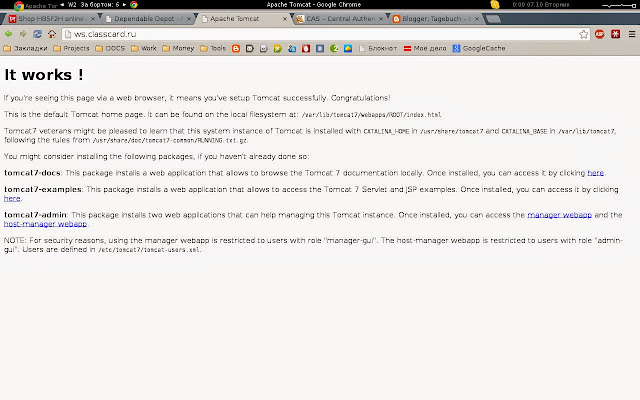Close the Shop HB5F2H online tab
The image size is (640, 400).
pos(93,19)
